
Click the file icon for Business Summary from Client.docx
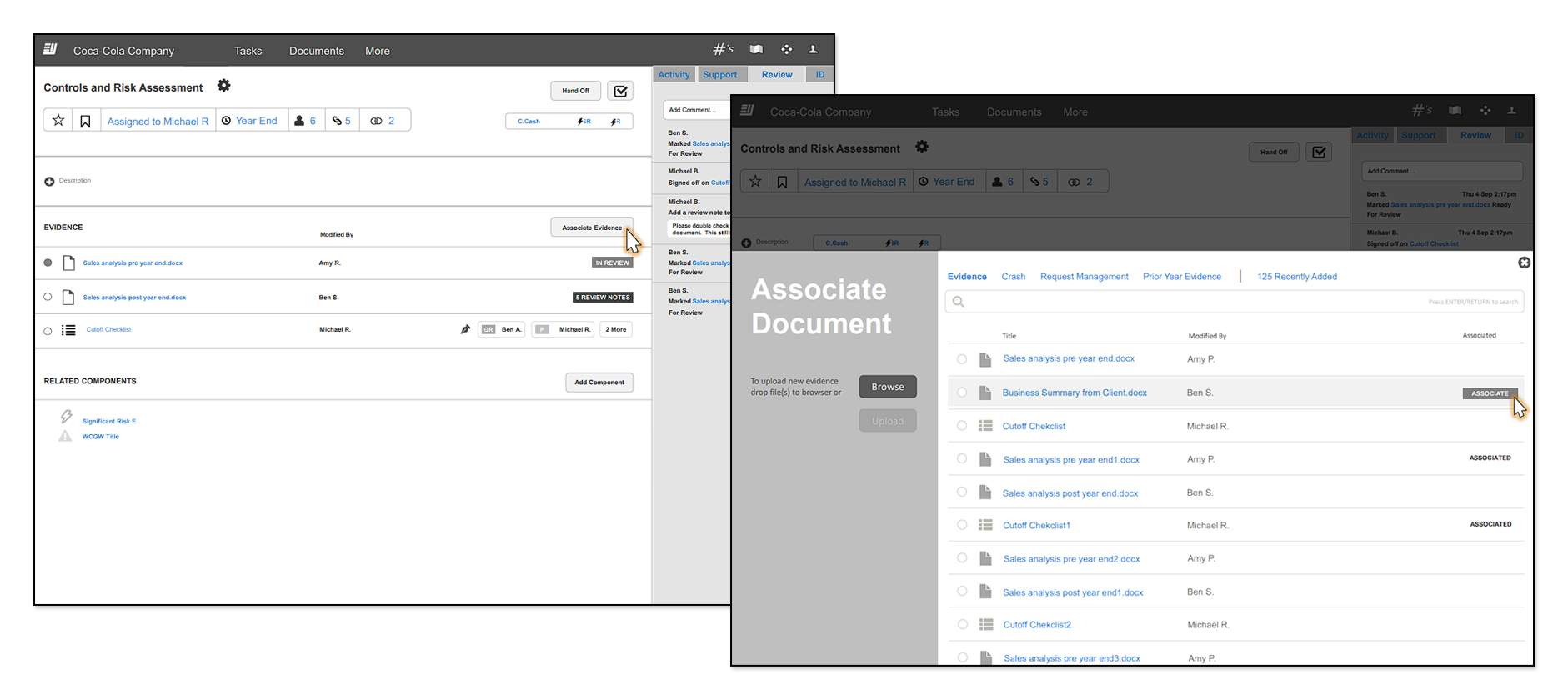984,392
